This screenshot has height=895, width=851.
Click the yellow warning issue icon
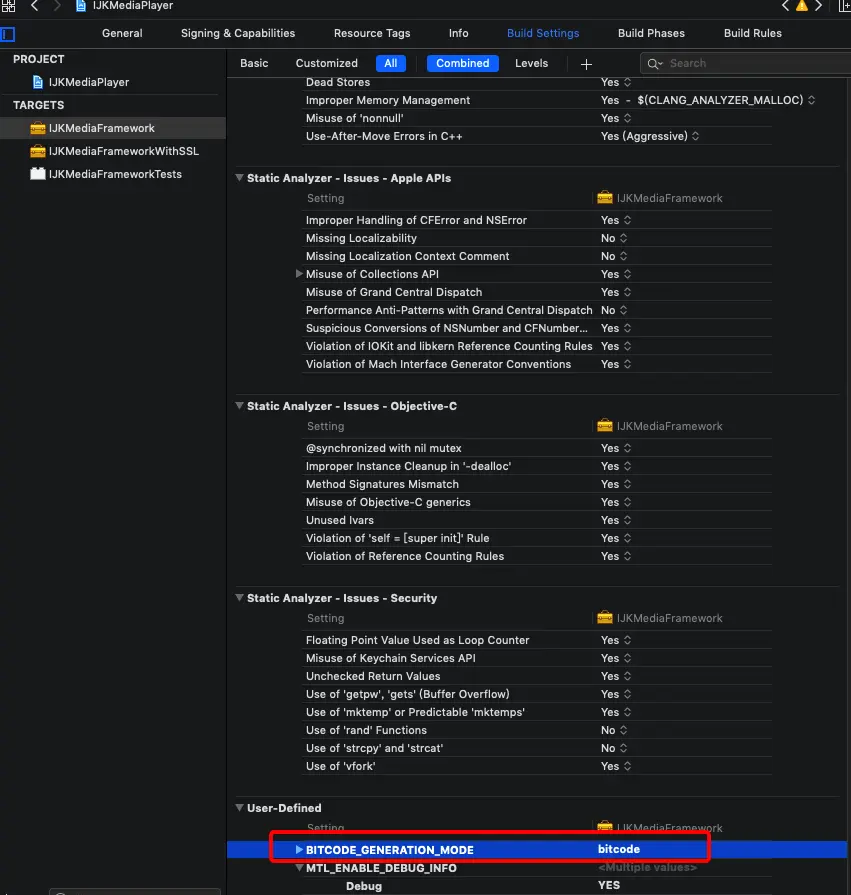click(x=802, y=6)
